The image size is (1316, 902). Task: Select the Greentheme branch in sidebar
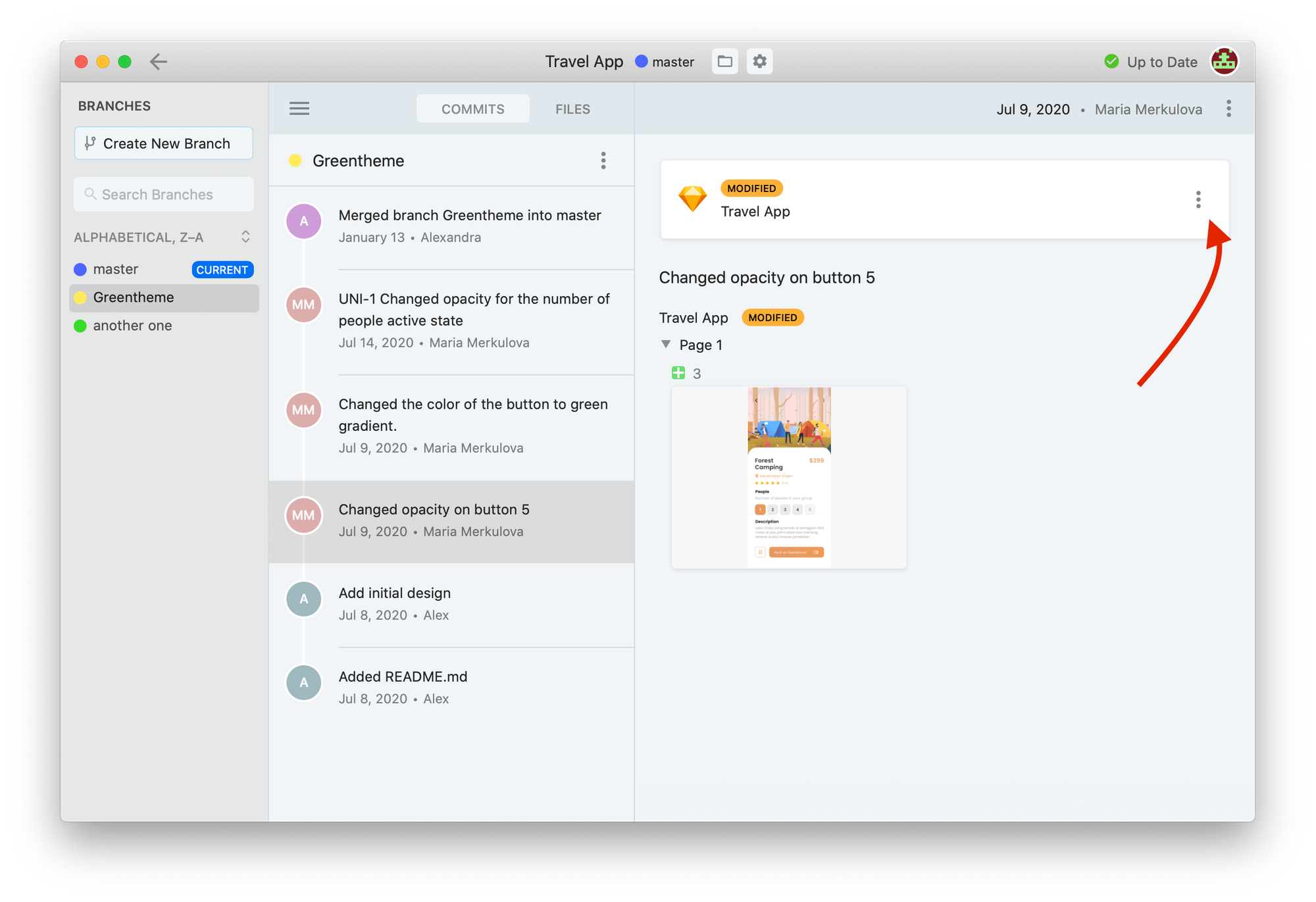point(164,297)
